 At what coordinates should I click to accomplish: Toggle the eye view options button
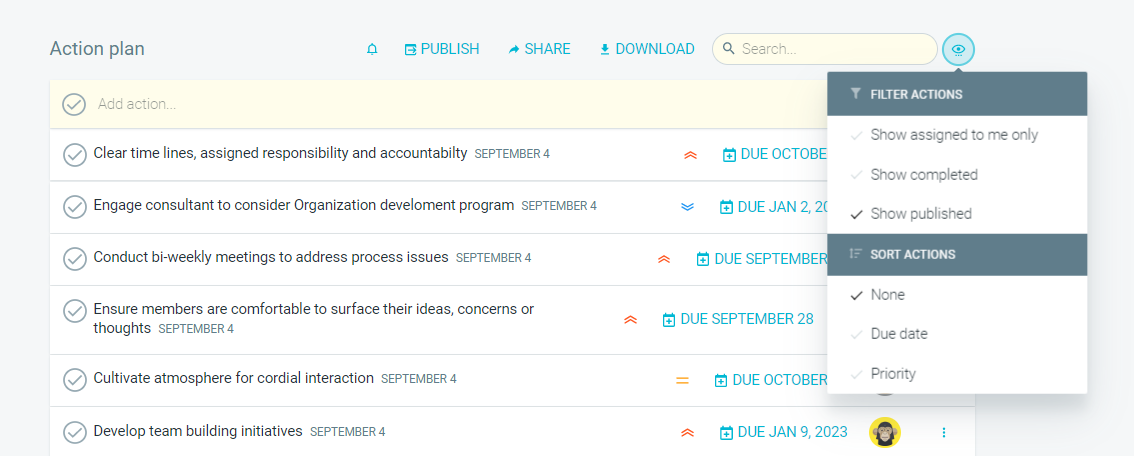958,49
